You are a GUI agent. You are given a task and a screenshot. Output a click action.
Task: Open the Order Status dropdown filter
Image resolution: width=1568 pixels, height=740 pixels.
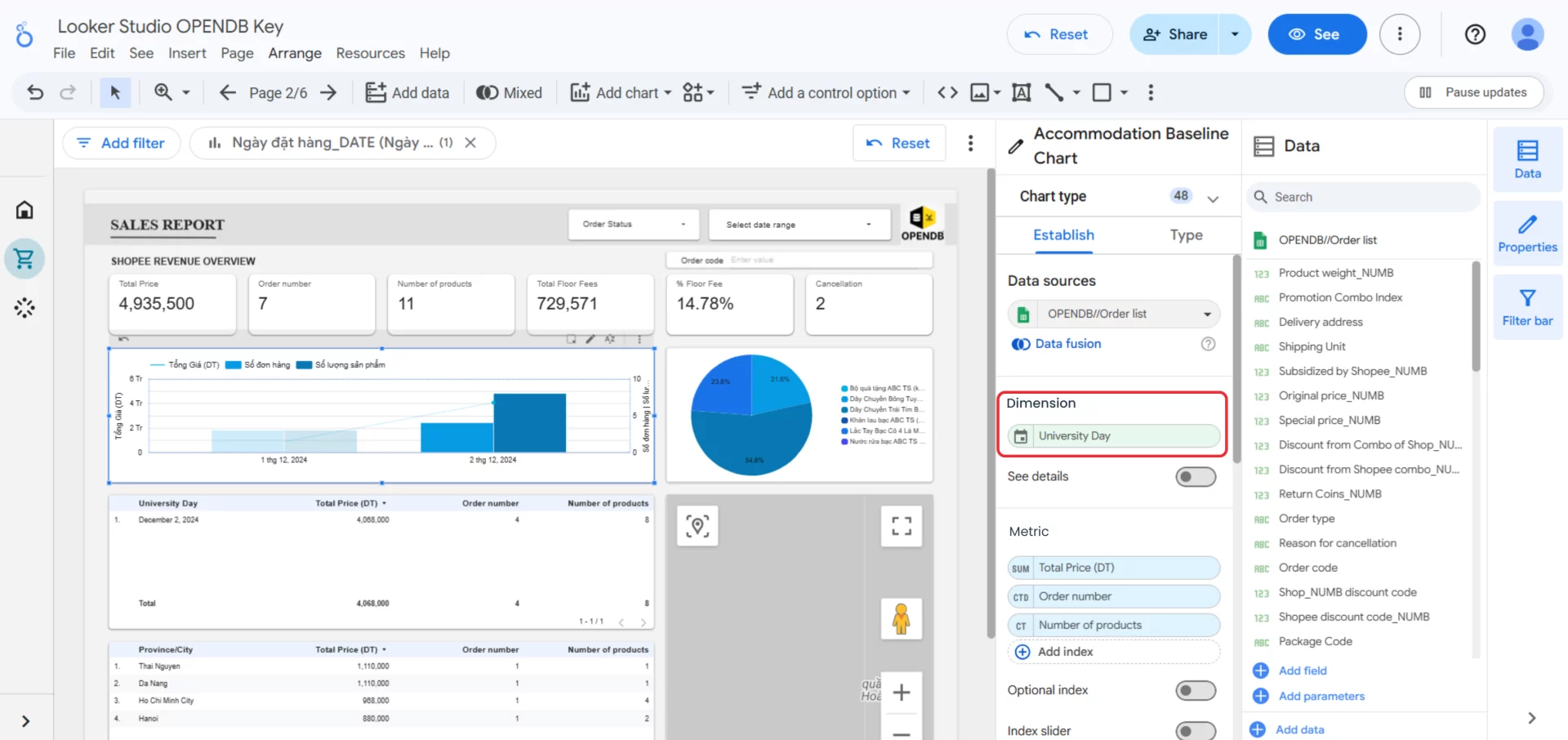pos(633,224)
